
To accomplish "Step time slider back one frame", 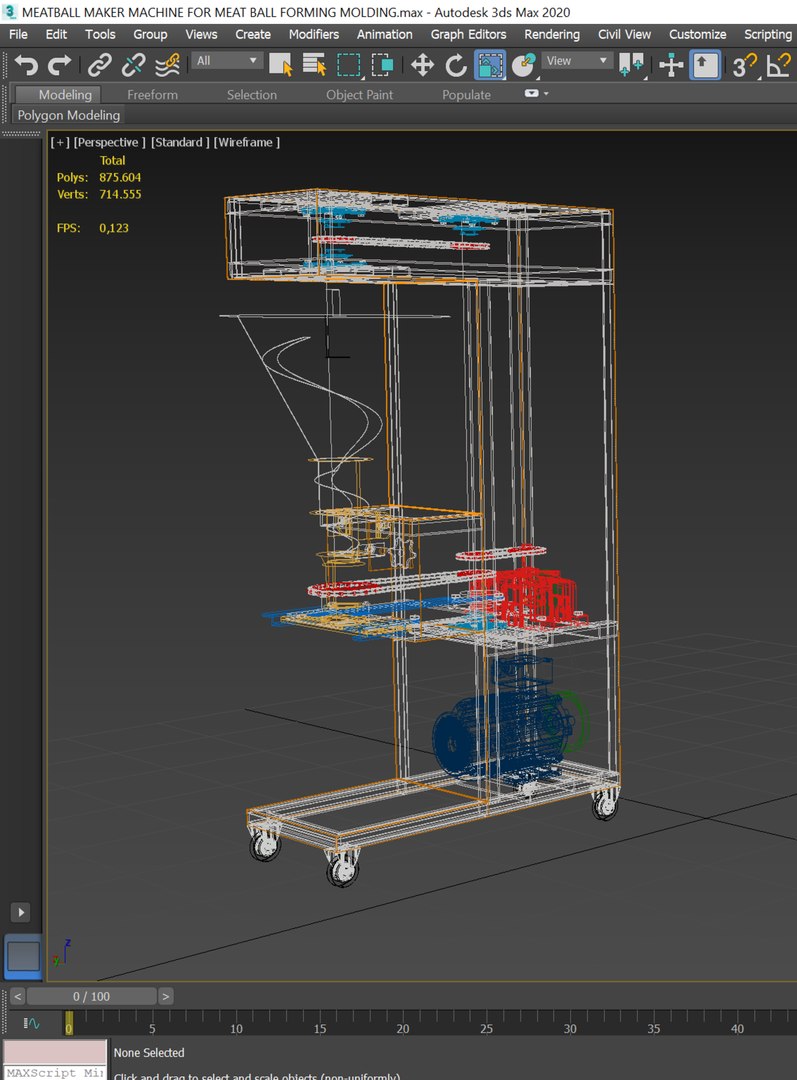I will tap(18, 996).
